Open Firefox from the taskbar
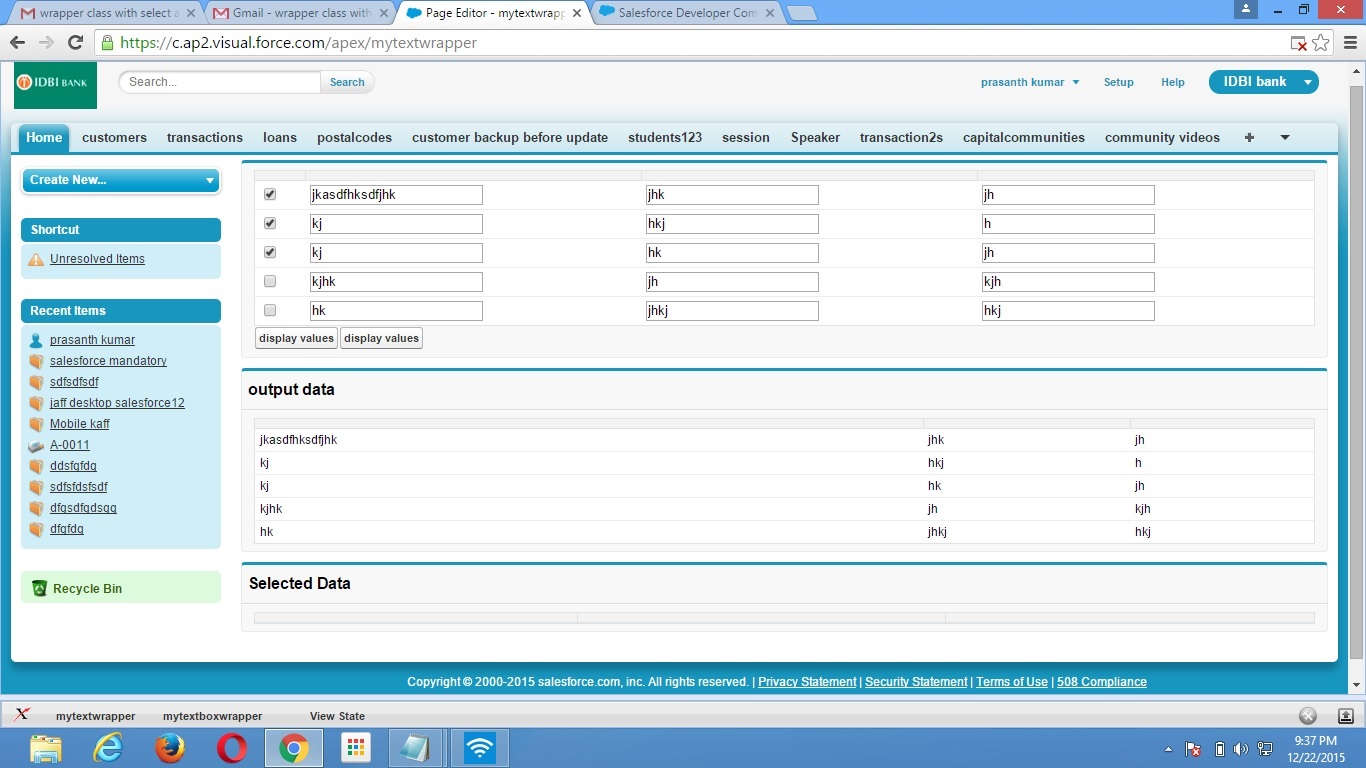Viewport: 1366px width, 768px height. 171,748
